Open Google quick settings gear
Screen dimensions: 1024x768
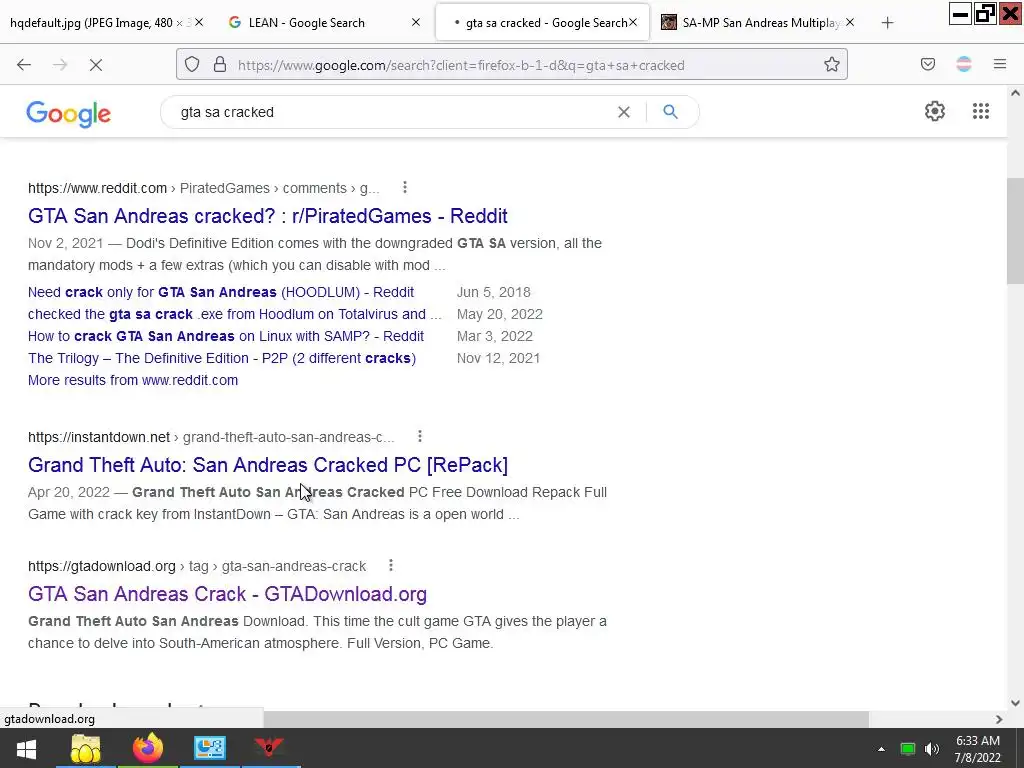click(935, 111)
